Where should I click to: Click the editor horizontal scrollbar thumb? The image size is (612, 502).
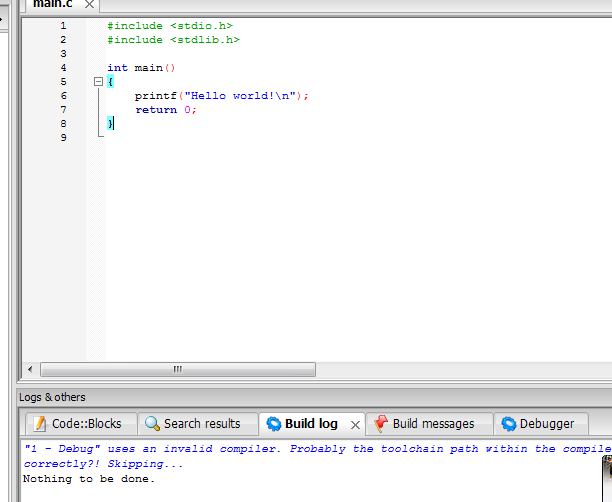(x=178, y=369)
